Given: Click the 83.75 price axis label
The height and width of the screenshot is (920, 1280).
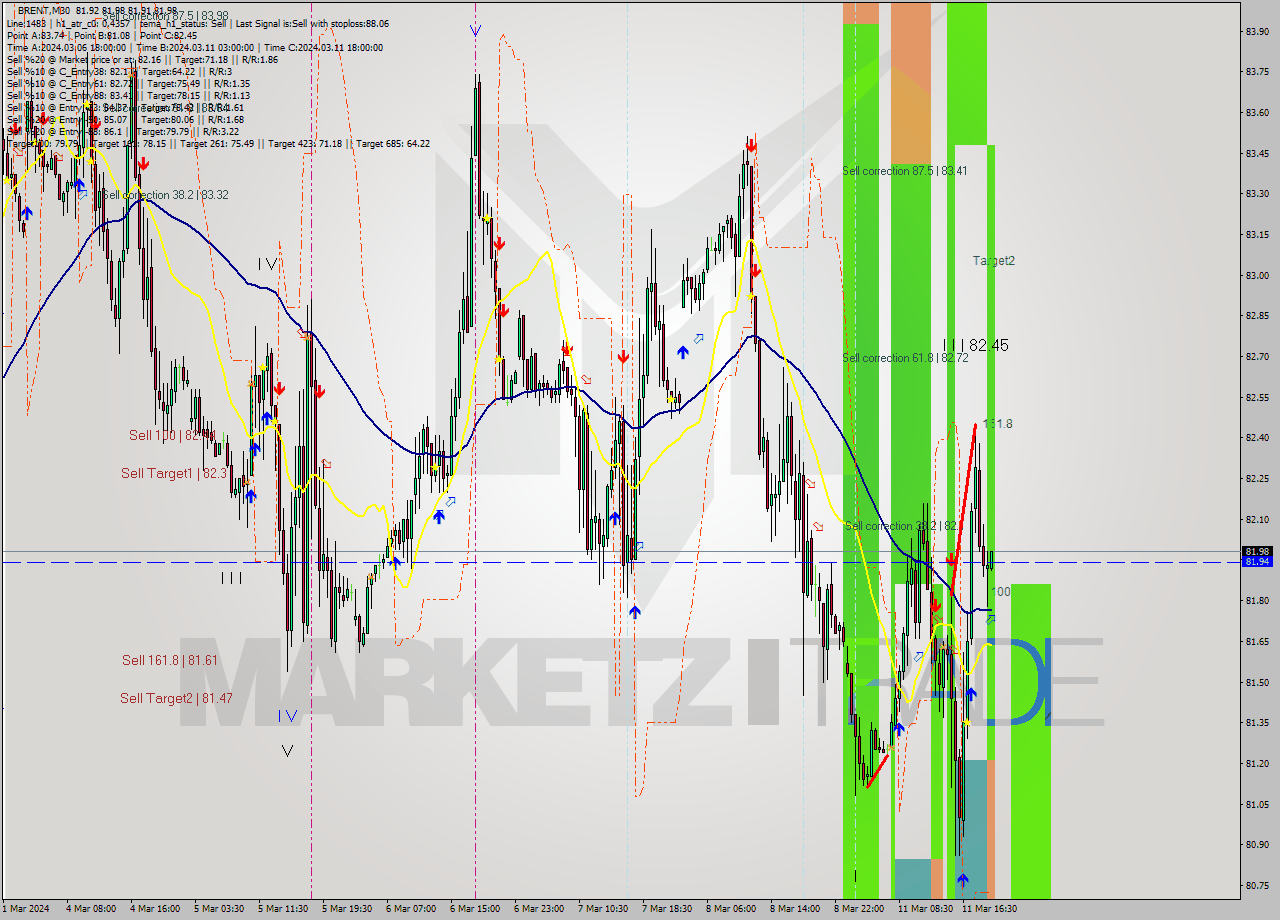Looking at the screenshot, I should pyautogui.click(x=1257, y=71).
